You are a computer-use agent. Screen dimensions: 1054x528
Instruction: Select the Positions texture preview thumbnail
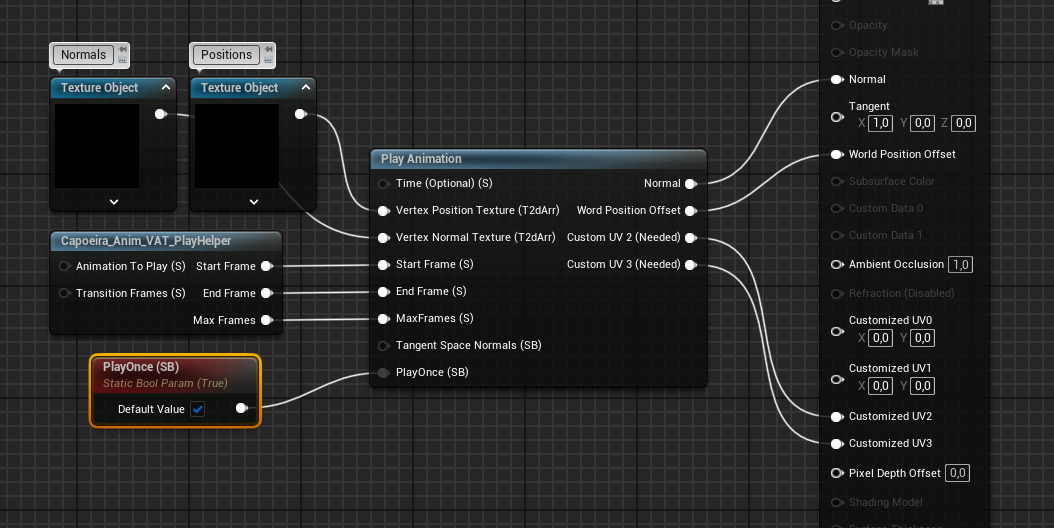coord(237,146)
